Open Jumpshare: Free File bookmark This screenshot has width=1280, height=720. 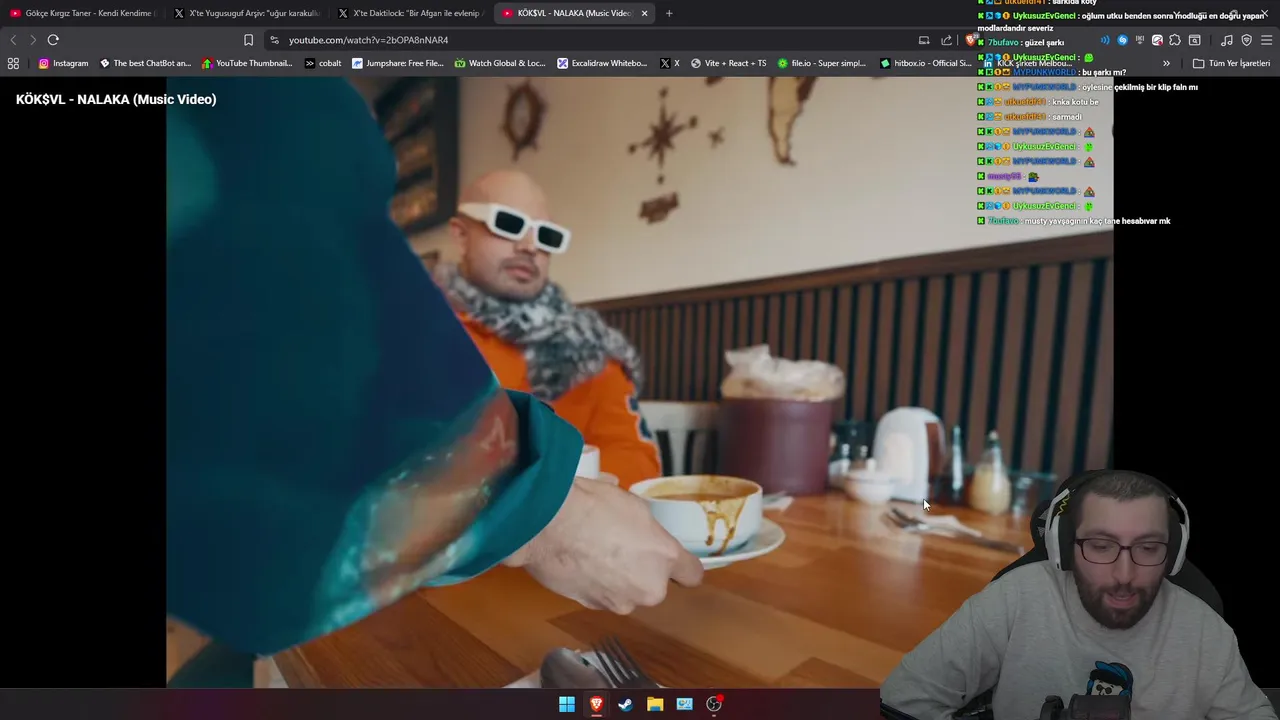(398, 63)
